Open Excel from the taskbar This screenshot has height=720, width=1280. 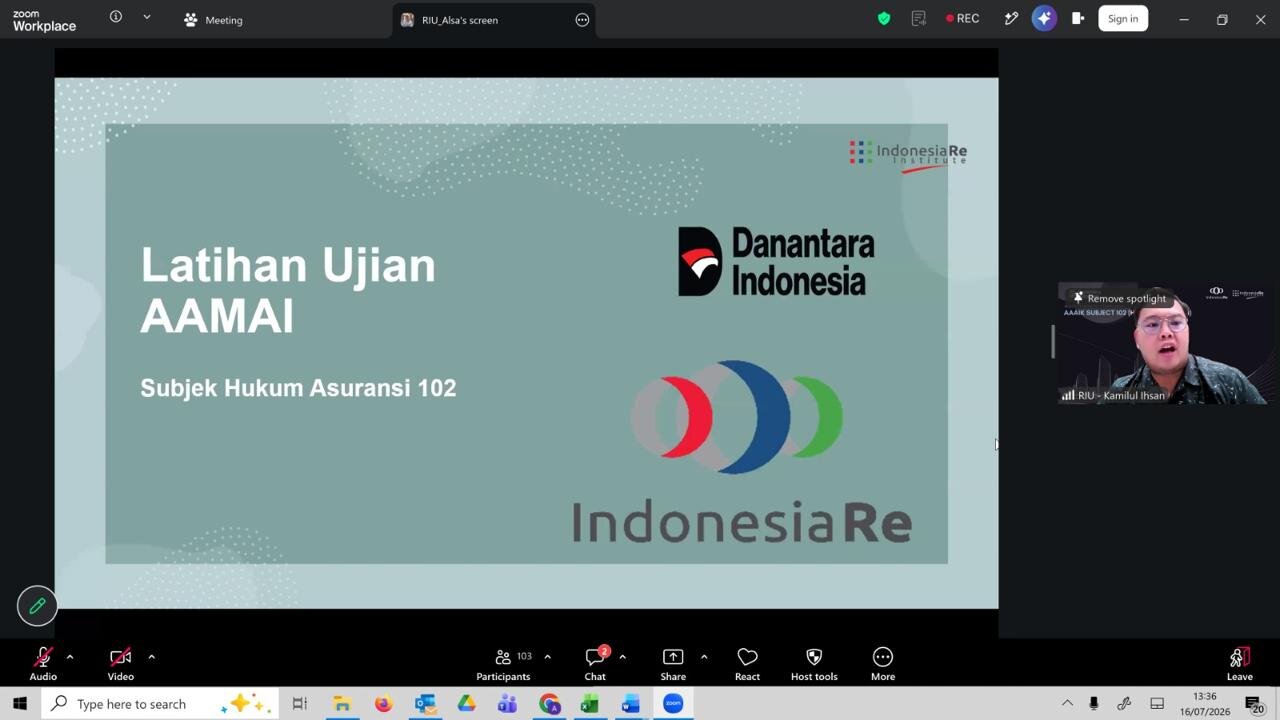click(x=590, y=704)
